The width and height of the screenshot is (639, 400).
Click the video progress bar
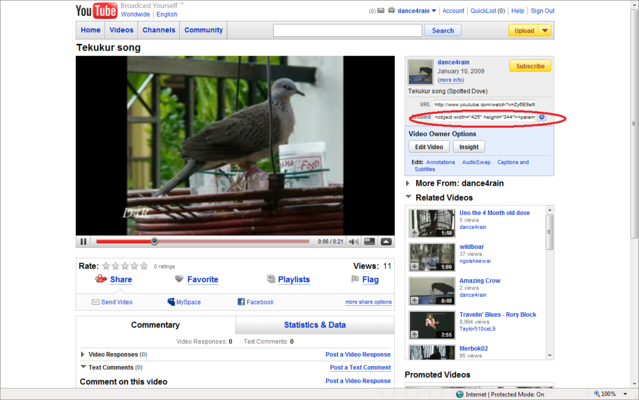[x=203, y=242]
